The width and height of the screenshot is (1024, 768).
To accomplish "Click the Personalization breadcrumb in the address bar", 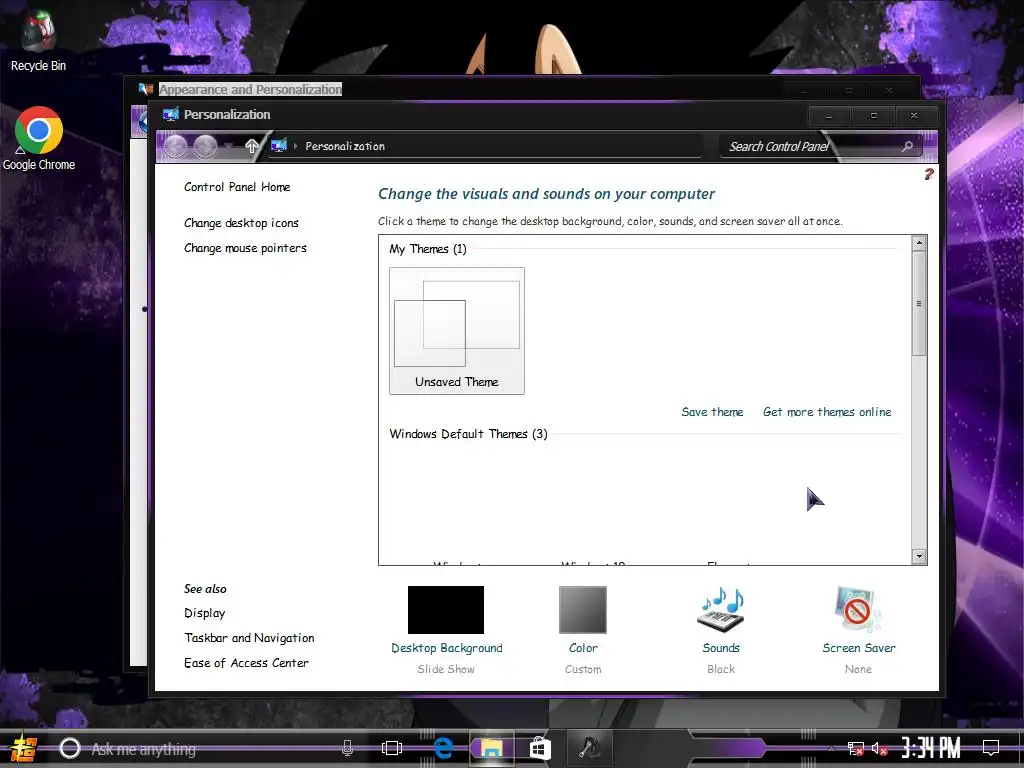I will tap(345, 146).
